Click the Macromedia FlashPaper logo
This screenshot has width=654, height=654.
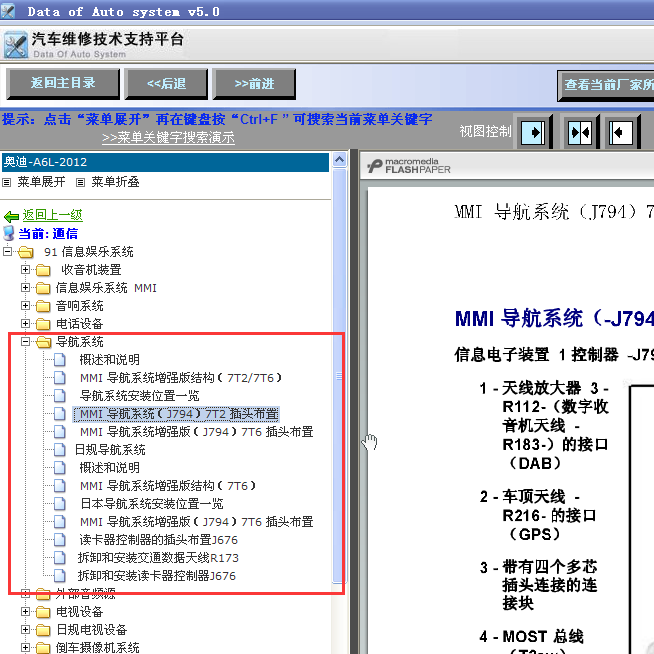409,166
